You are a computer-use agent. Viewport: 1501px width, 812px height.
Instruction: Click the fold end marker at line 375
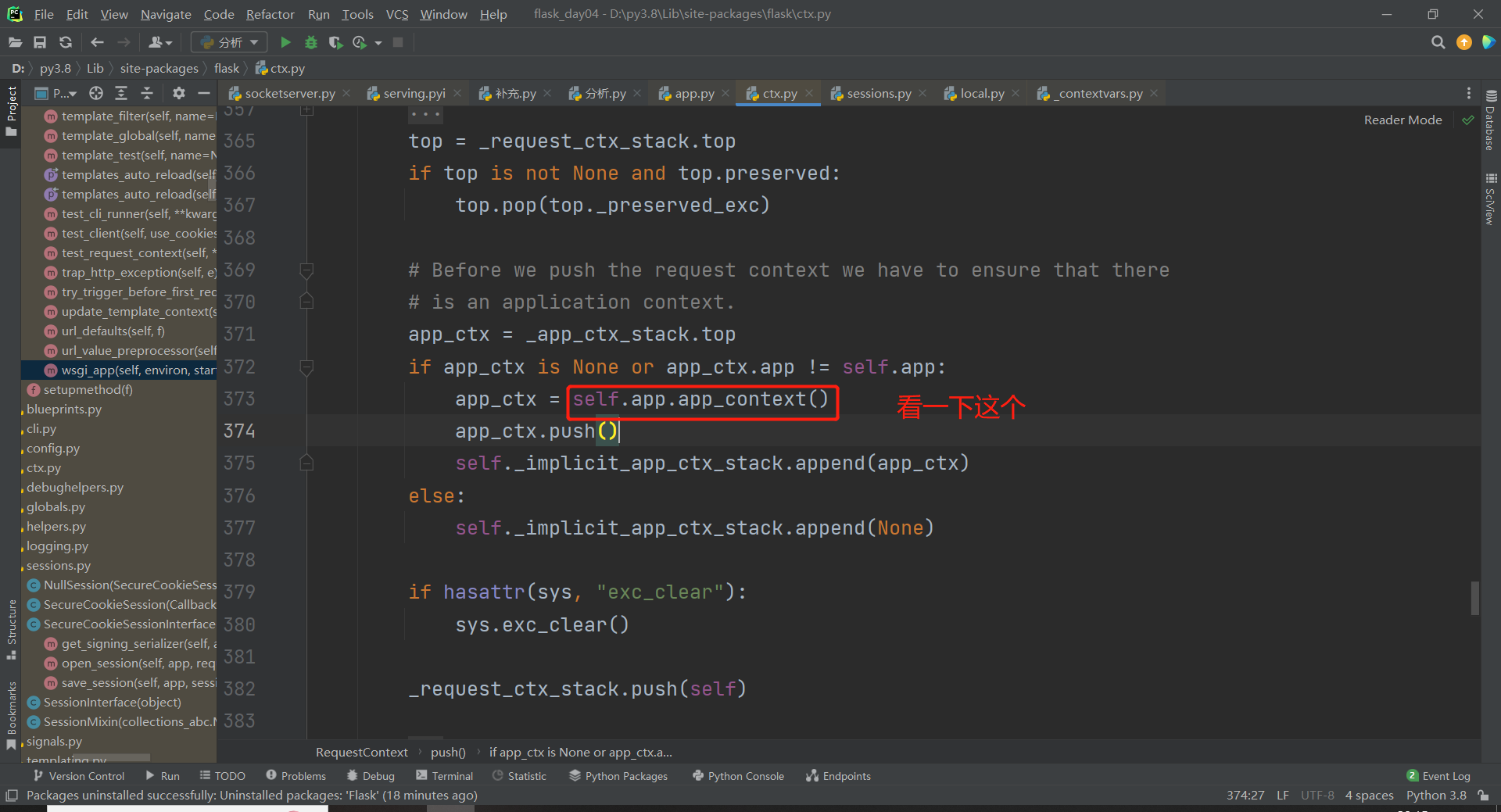(x=306, y=463)
